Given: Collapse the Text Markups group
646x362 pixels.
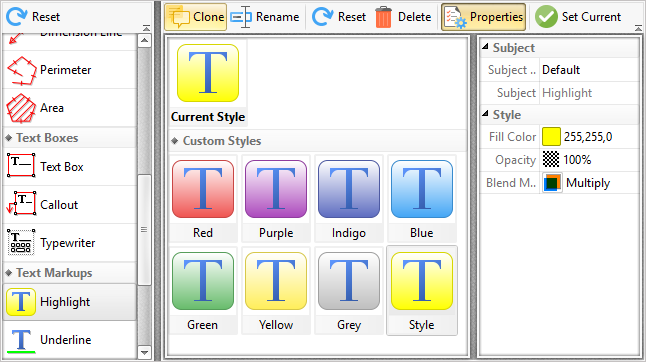Looking at the screenshot, I should (9, 273).
